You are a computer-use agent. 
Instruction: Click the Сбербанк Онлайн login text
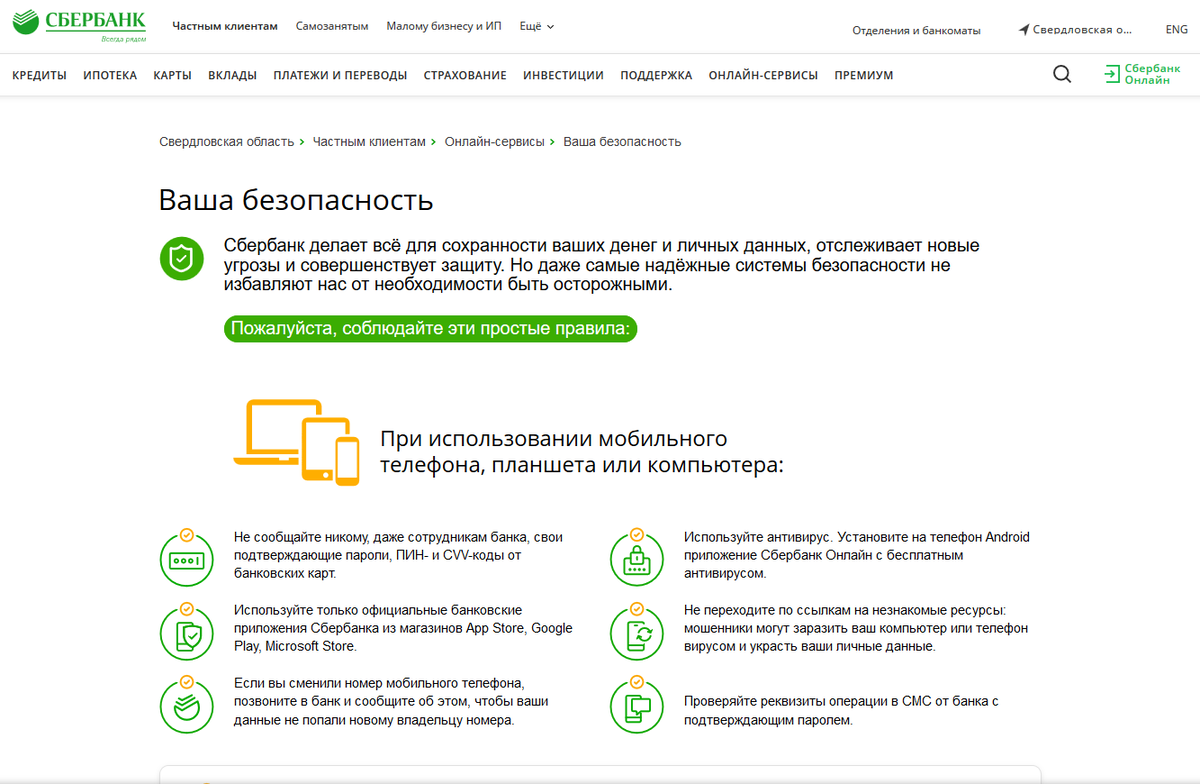[1152, 74]
